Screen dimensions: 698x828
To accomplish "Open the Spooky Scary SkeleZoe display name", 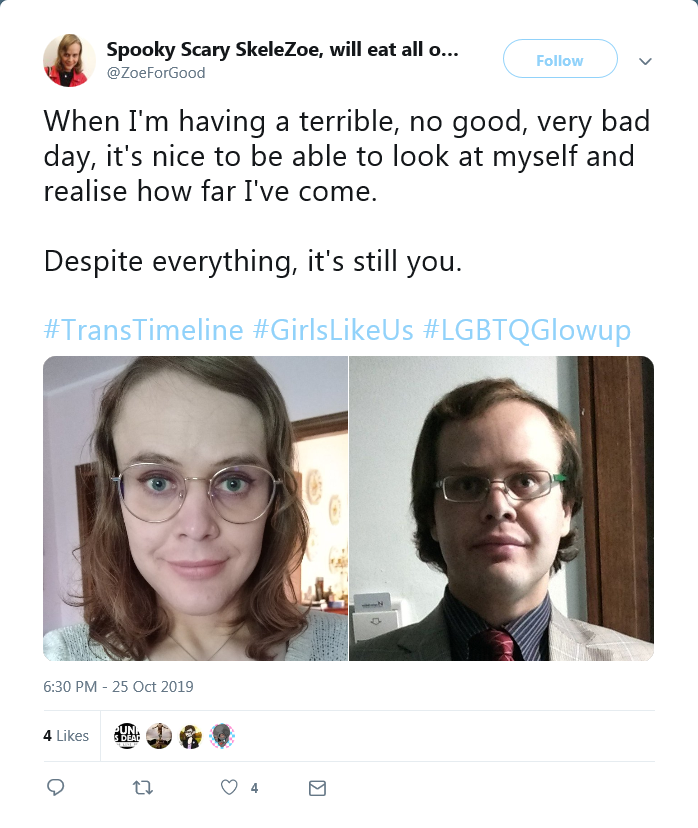I will coord(282,50).
